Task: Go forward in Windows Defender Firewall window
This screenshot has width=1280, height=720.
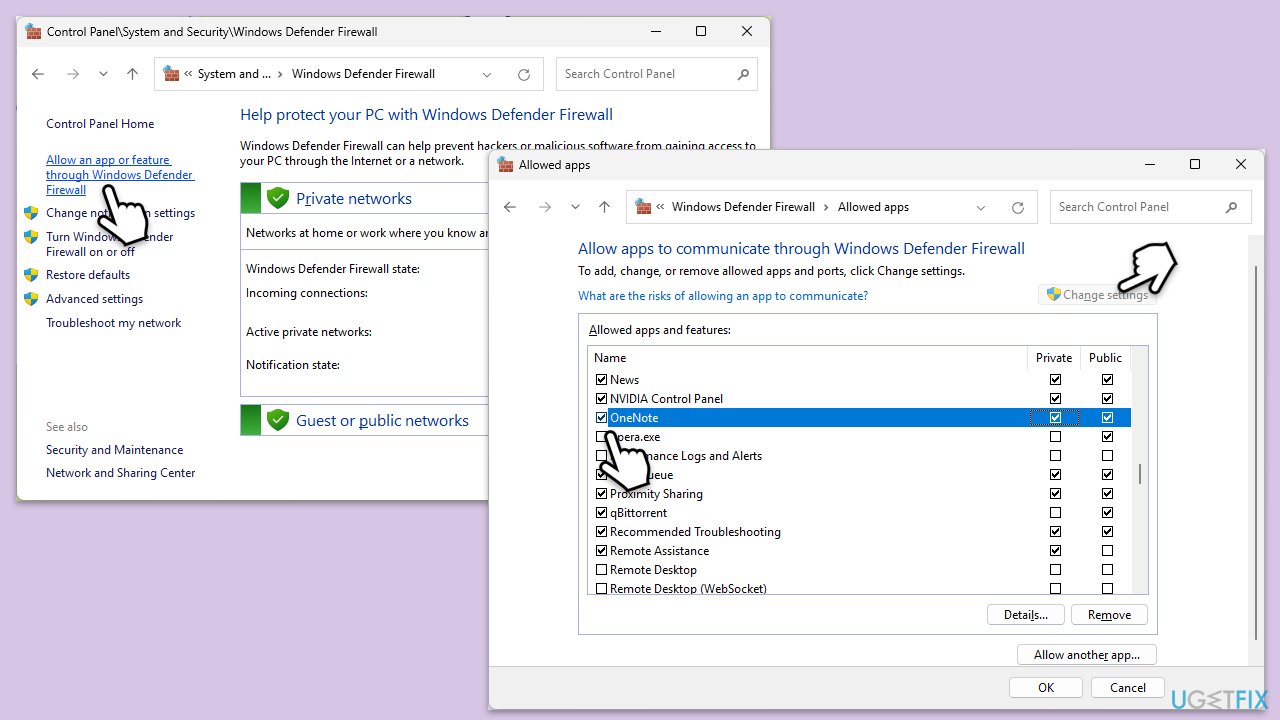Action: [x=72, y=74]
